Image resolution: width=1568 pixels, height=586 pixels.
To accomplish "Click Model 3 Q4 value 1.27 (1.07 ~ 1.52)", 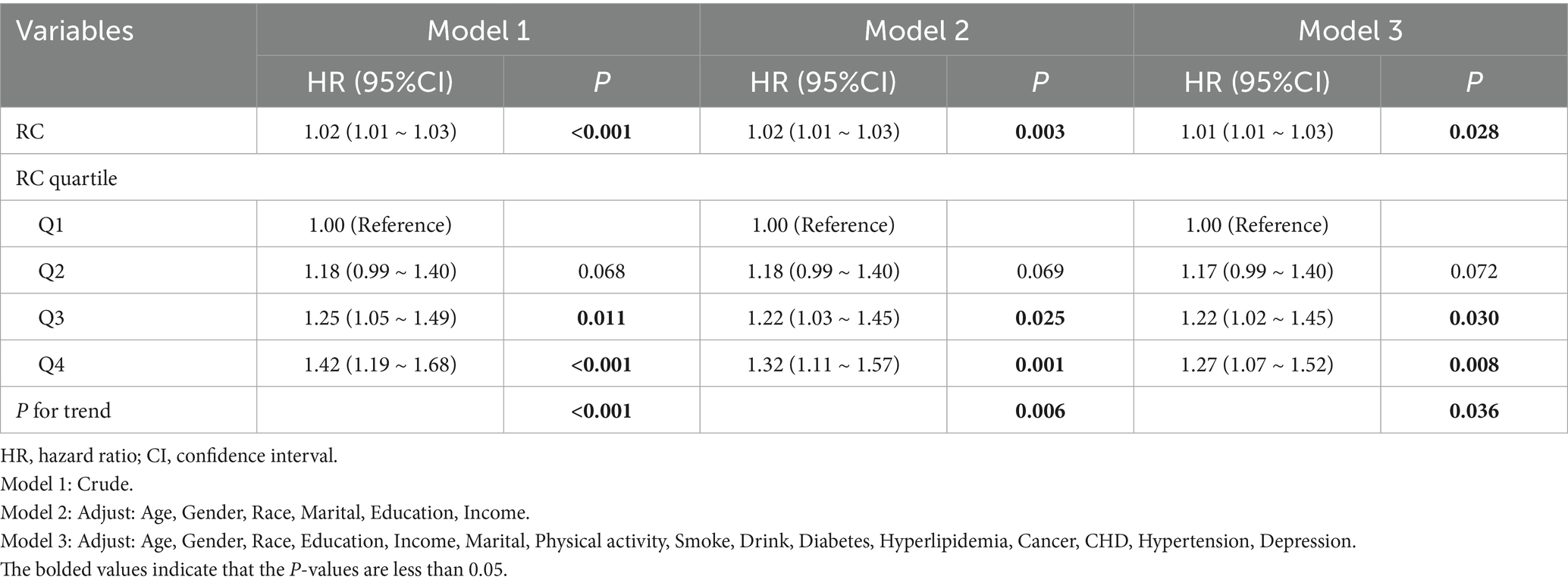I will point(1257,365).
